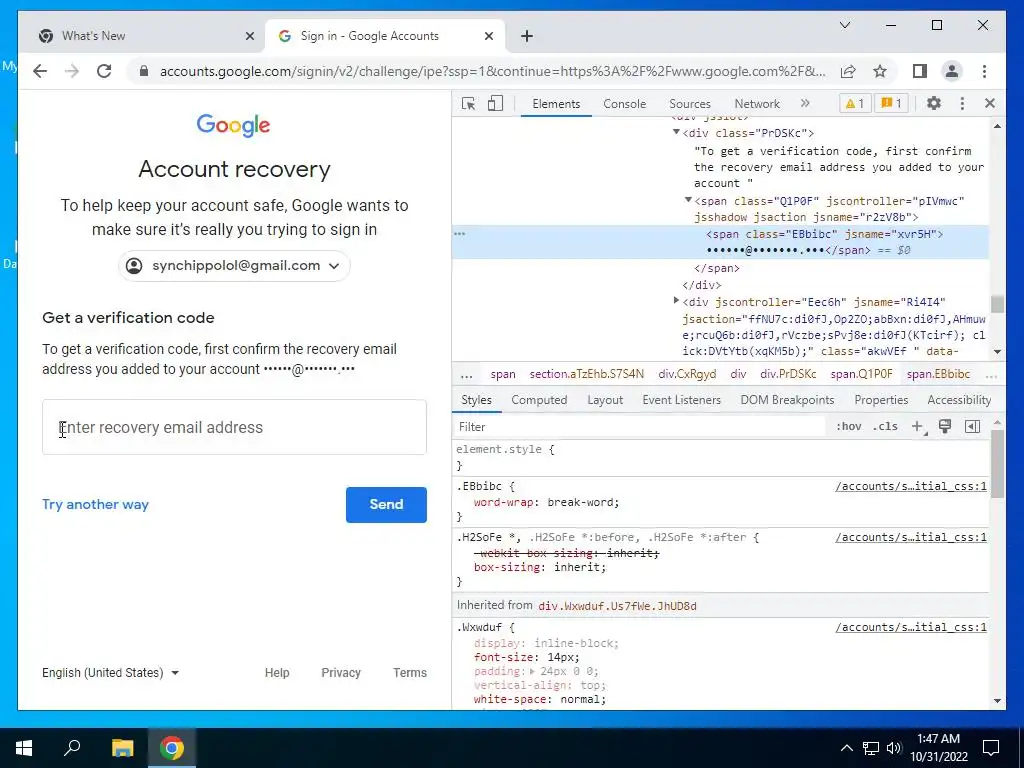Viewport: 1024px width, 768px height.
Task: Expand the div jscontroller Eec6h node
Action: pos(677,301)
